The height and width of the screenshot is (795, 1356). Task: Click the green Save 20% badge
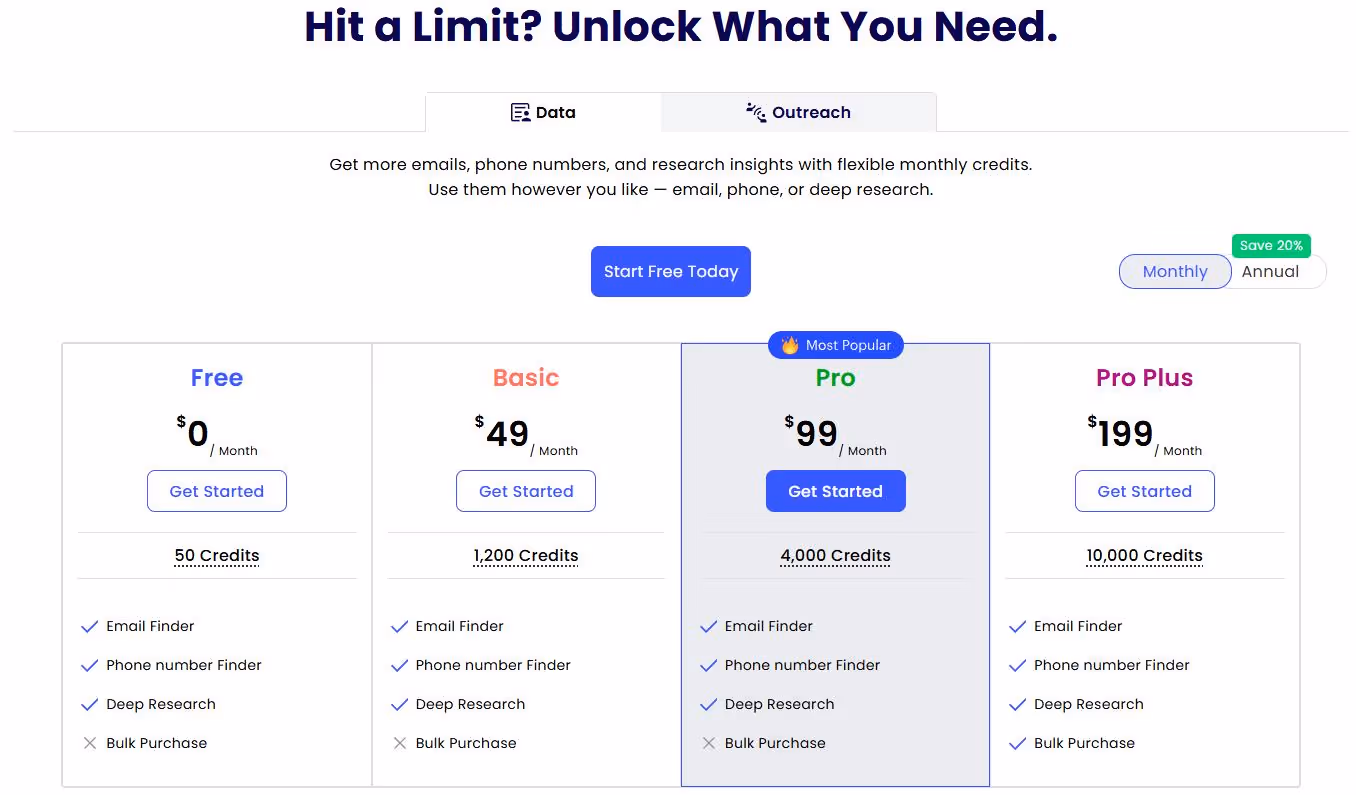coord(1271,245)
